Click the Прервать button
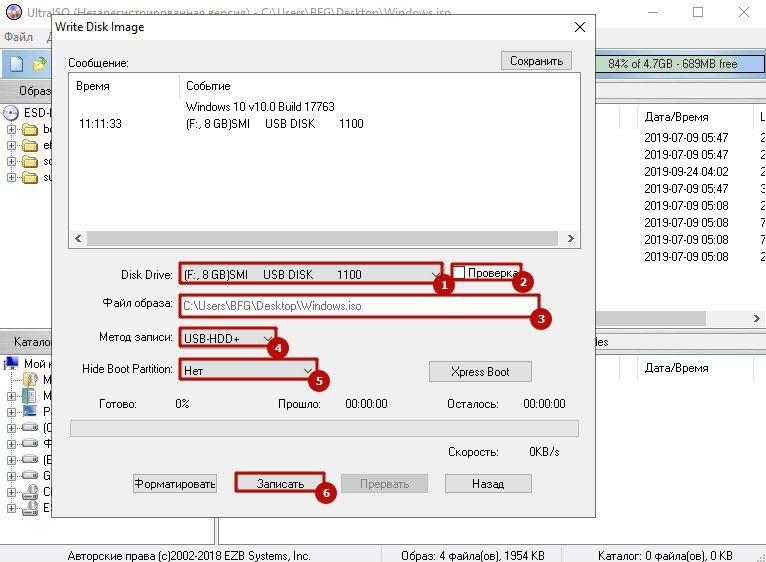The image size is (766, 562). (x=384, y=484)
